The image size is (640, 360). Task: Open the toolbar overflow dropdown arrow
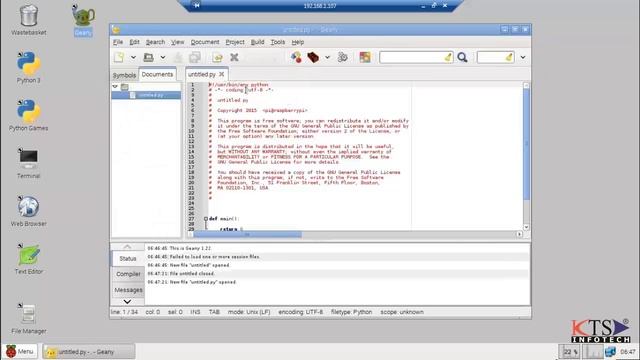pyautogui.click(x=523, y=58)
